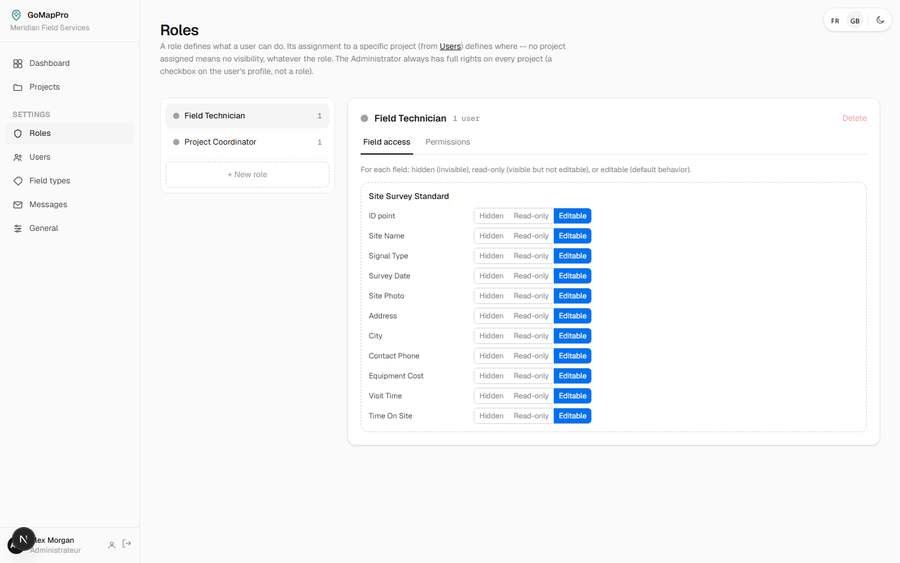
Task: Set Survey Date to Hidden
Action: click(x=491, y=276)
